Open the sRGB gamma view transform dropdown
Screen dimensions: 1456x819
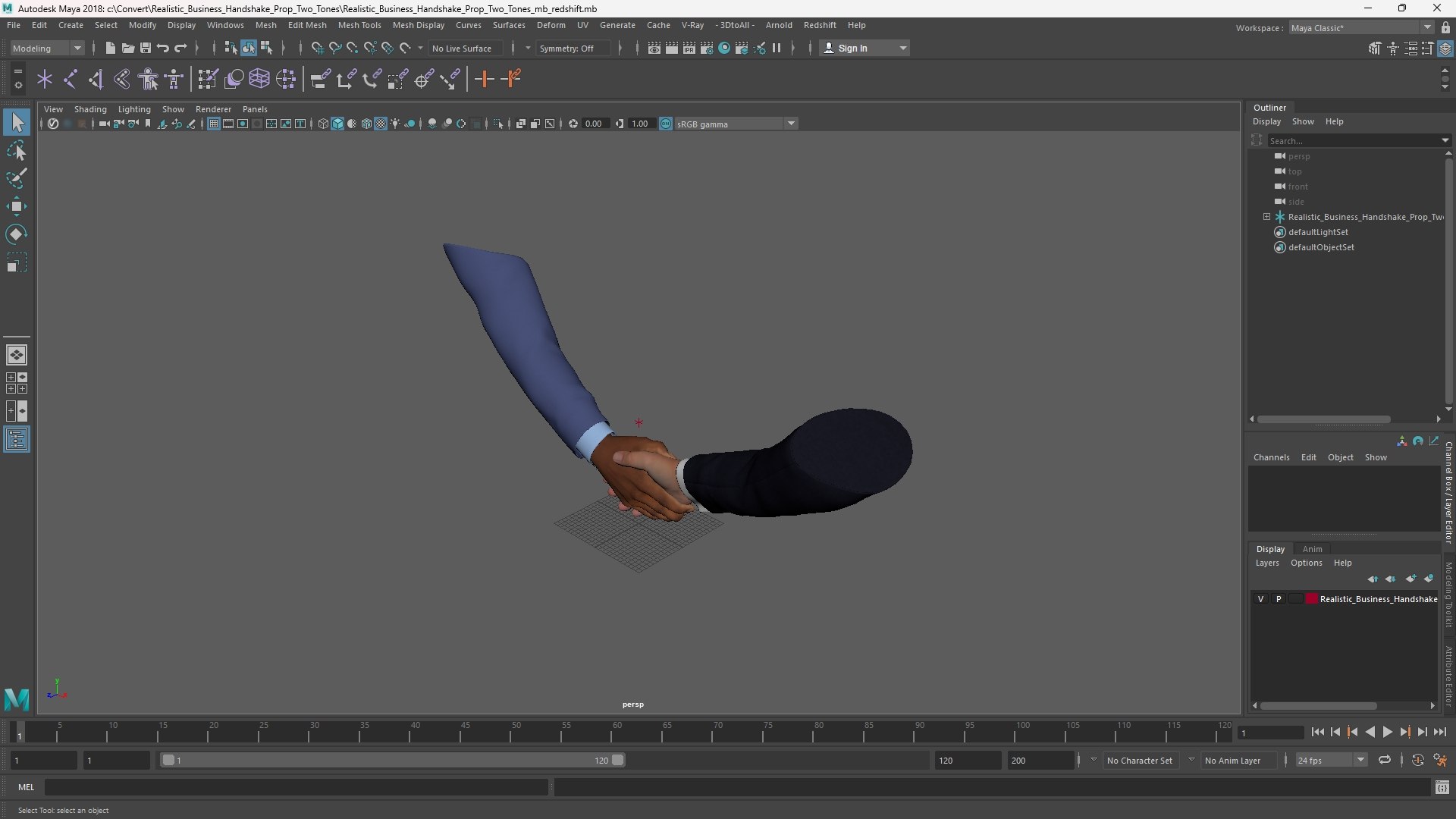(736, 124)
